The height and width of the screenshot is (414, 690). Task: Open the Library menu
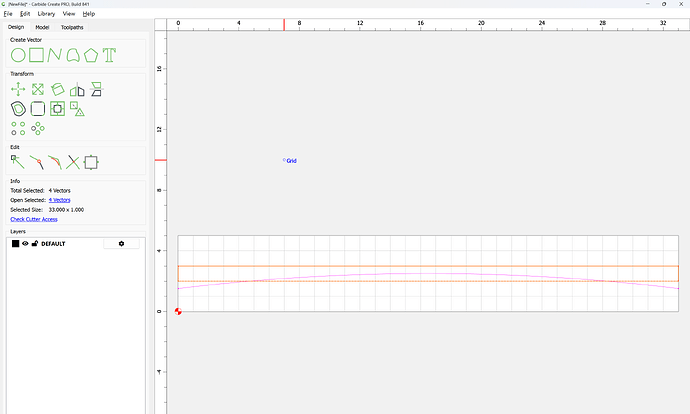(46, 14)
